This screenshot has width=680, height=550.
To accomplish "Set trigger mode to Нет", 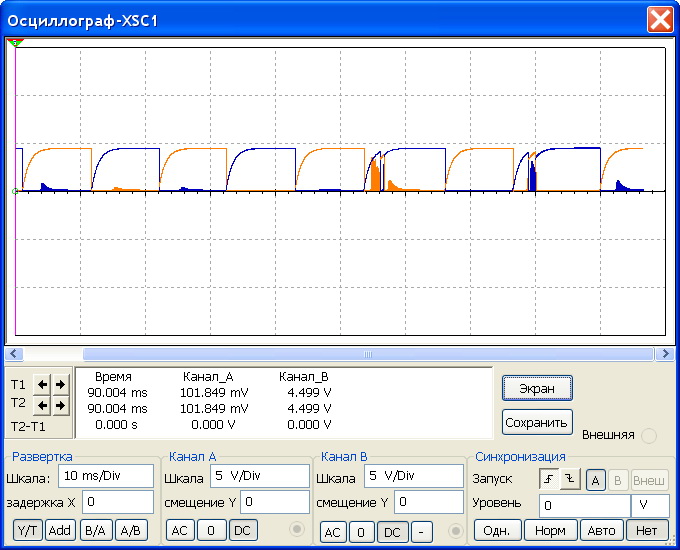I will click(x=647, y=530).
